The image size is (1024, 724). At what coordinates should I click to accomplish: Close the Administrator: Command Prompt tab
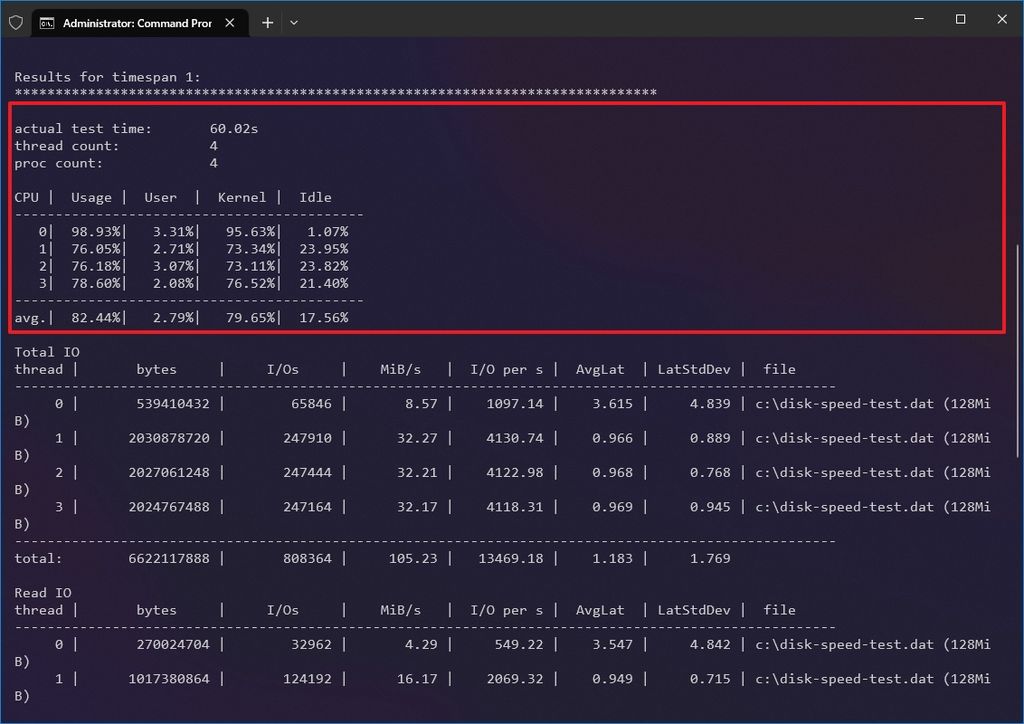tap(230, 23)
